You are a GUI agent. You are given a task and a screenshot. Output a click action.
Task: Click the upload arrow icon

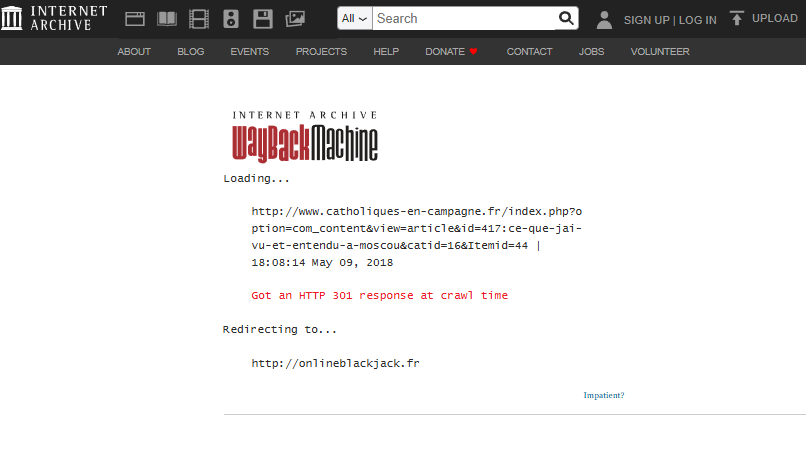coord(737,19)
